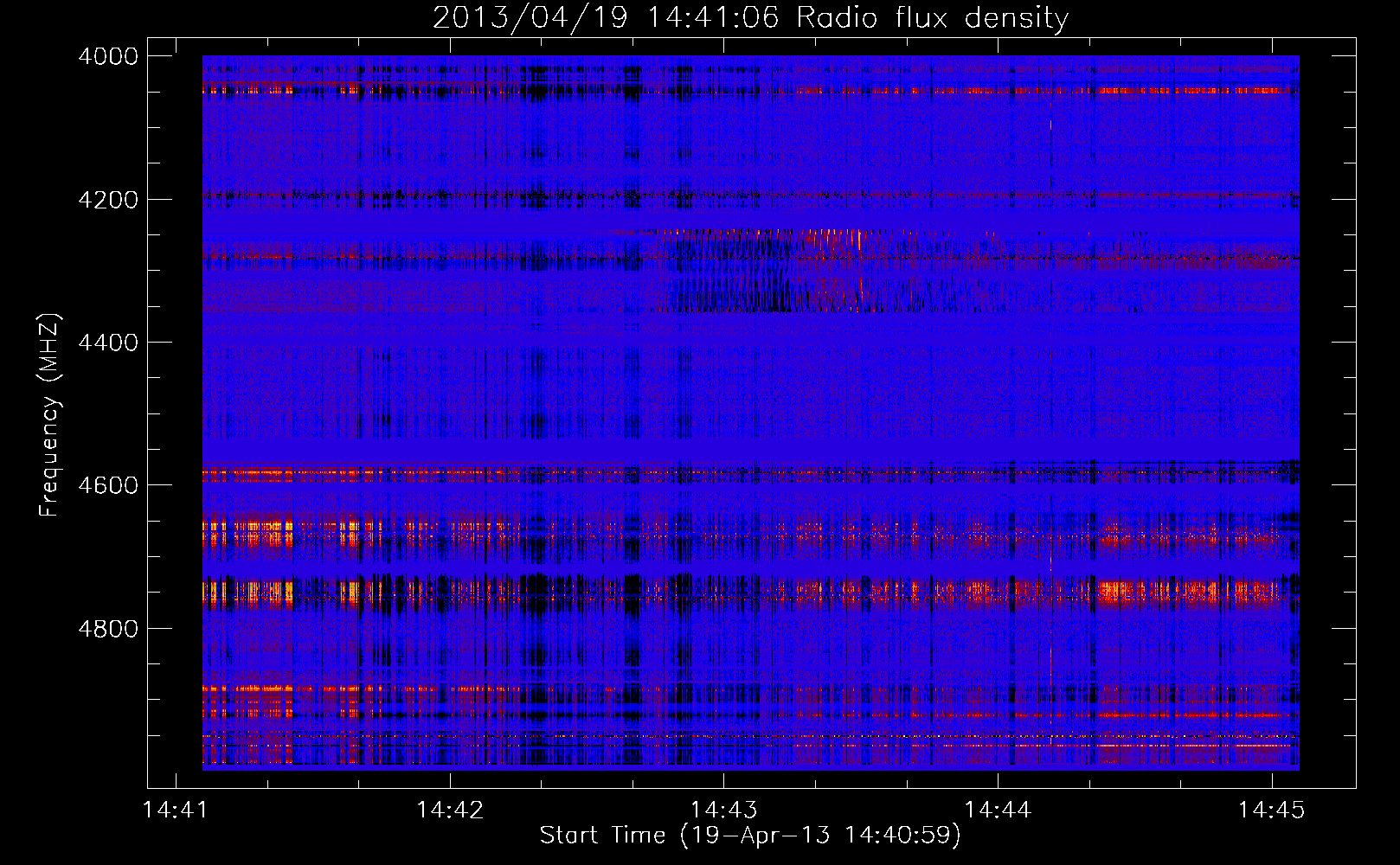1400x865 pixels.
Task: Click the "Start Time (19-Apr-13 14:40:59)" label
Action: tap(750, 836)
